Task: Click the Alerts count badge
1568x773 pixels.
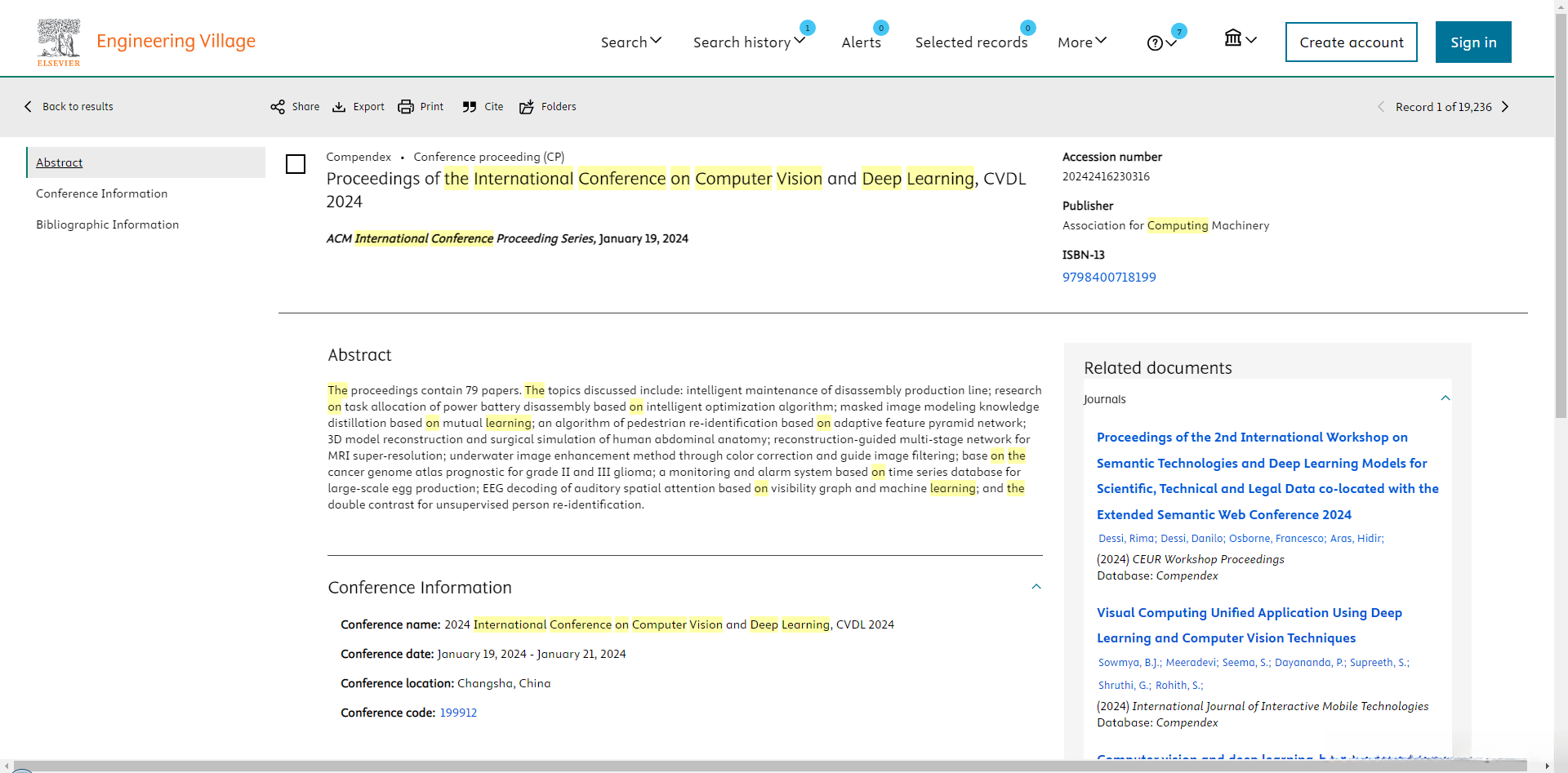Action: 881,28
